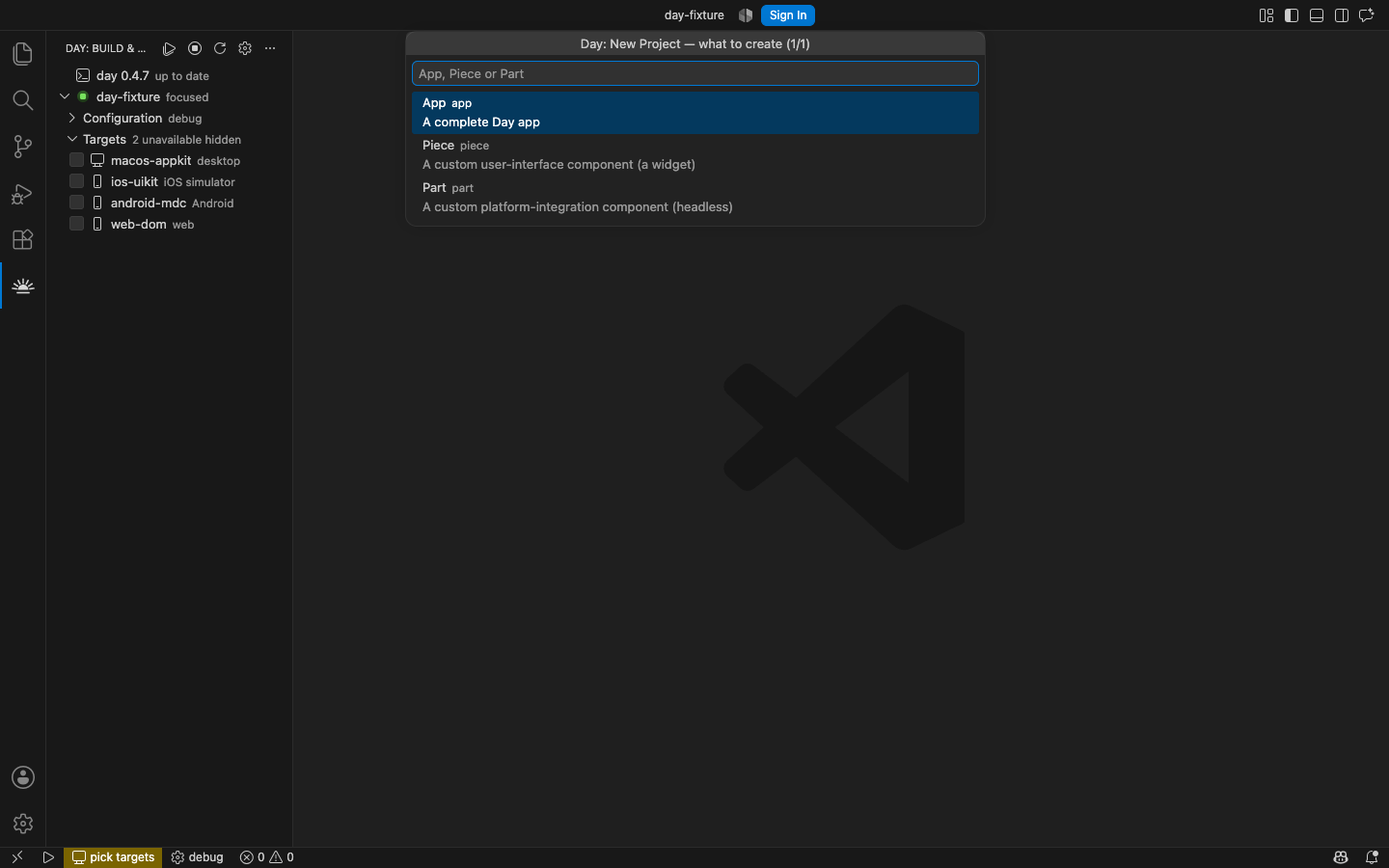Click the settings gear in Day panel header
1389x868 pixels.
click(245, 48)
